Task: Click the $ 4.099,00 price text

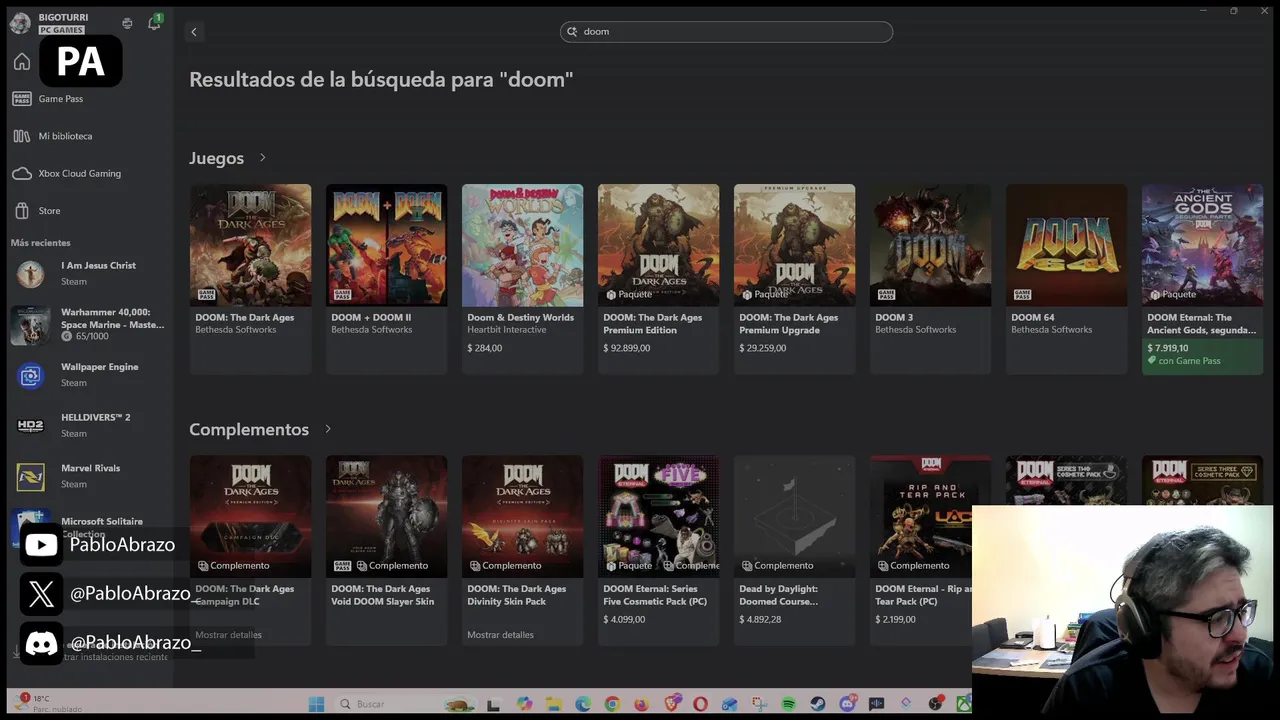Action: 624,620
